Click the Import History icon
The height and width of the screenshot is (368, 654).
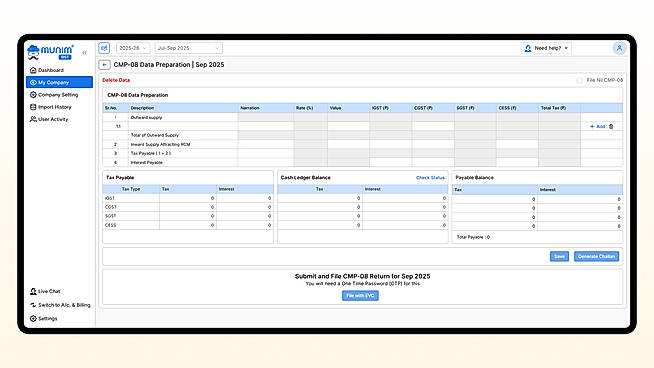click(x=33, y=107)
